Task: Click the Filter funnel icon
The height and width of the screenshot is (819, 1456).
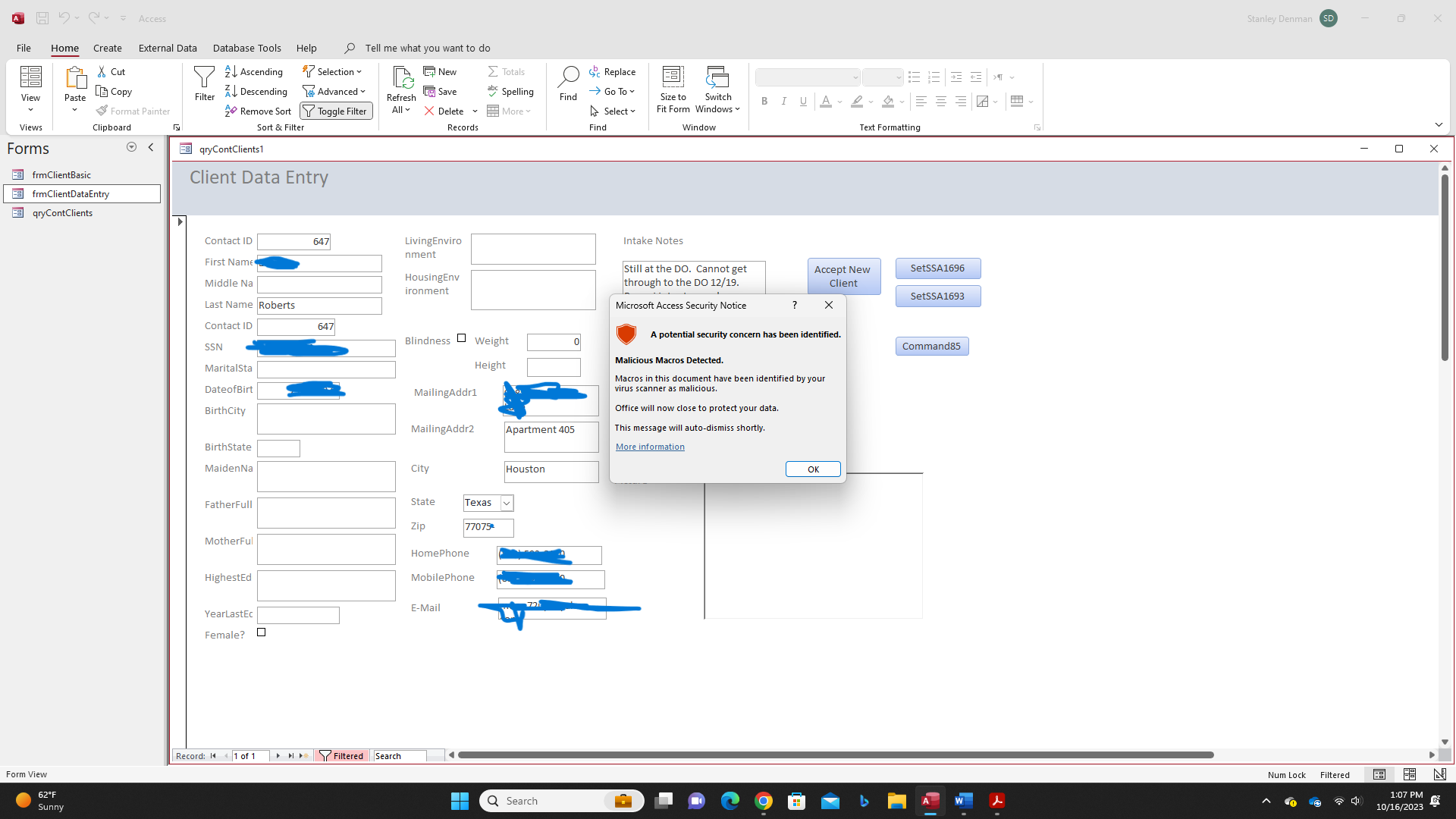Action: [204, 77]
